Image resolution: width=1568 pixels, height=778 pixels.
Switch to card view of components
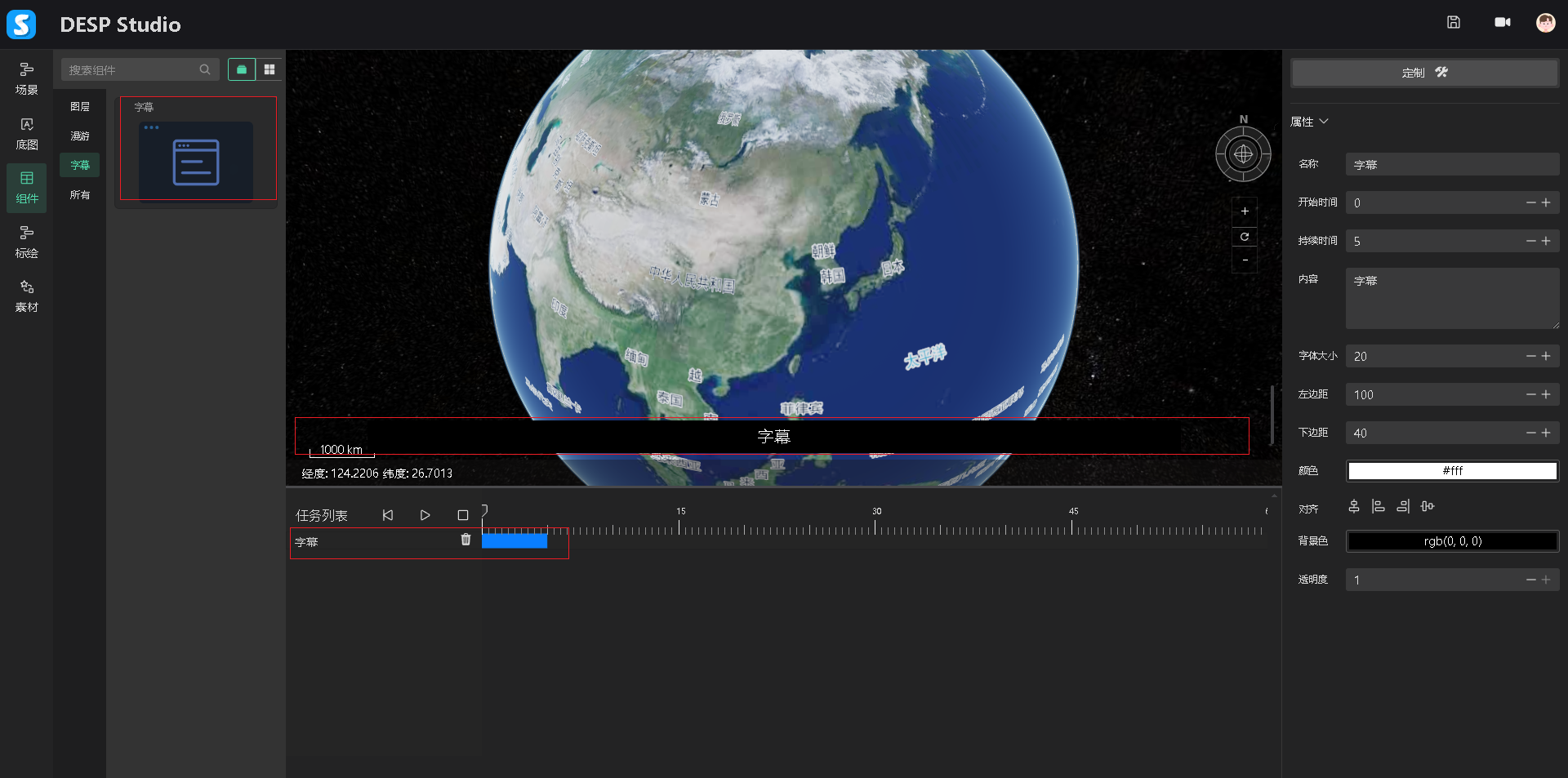(242, 70)
